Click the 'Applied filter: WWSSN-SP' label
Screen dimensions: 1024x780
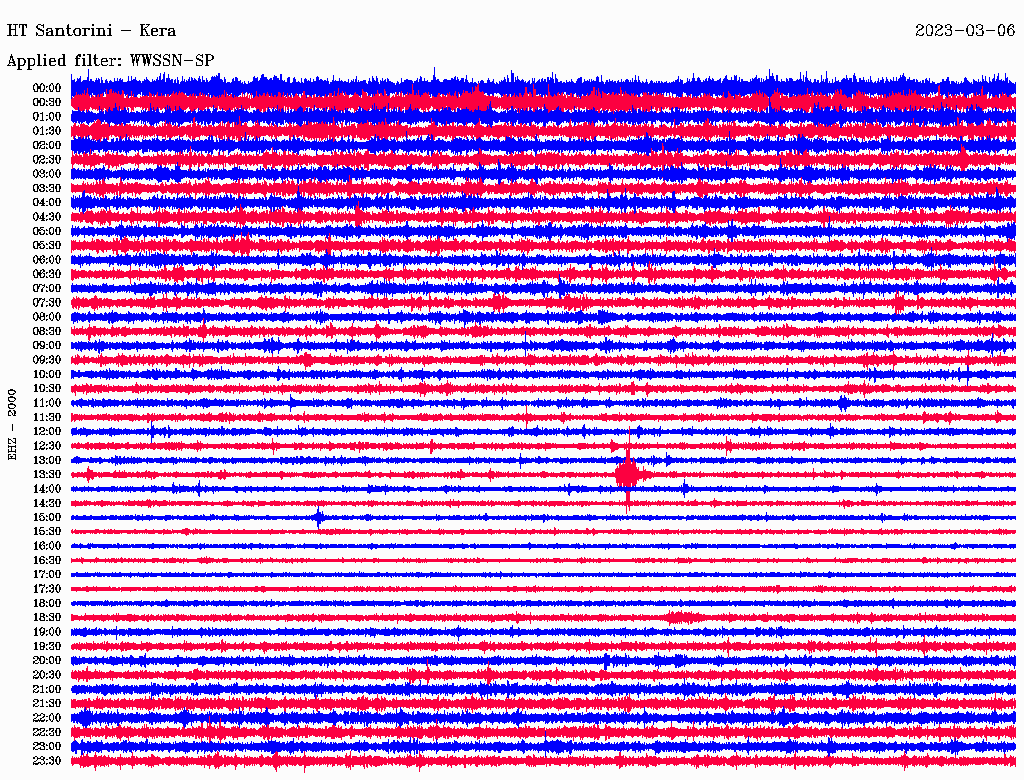(110, 61)
